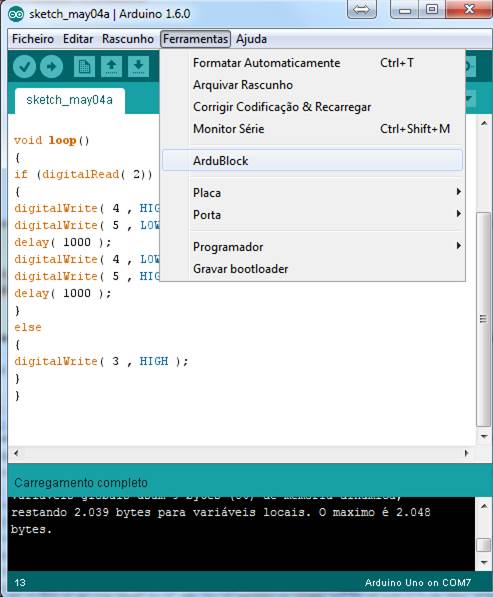Click 'Arduino Uno on COM7' status text
The height and width of the screenshot is (597, 493).
pos(418,583)
